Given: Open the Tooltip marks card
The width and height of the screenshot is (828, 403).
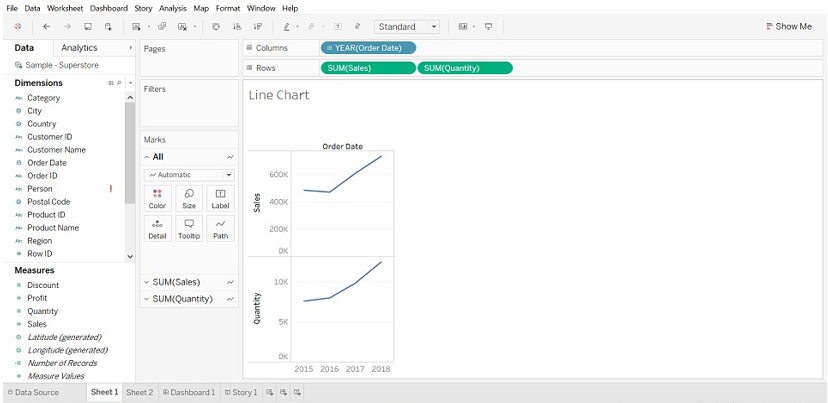Looking at the screenshot, I should point(189,229).
